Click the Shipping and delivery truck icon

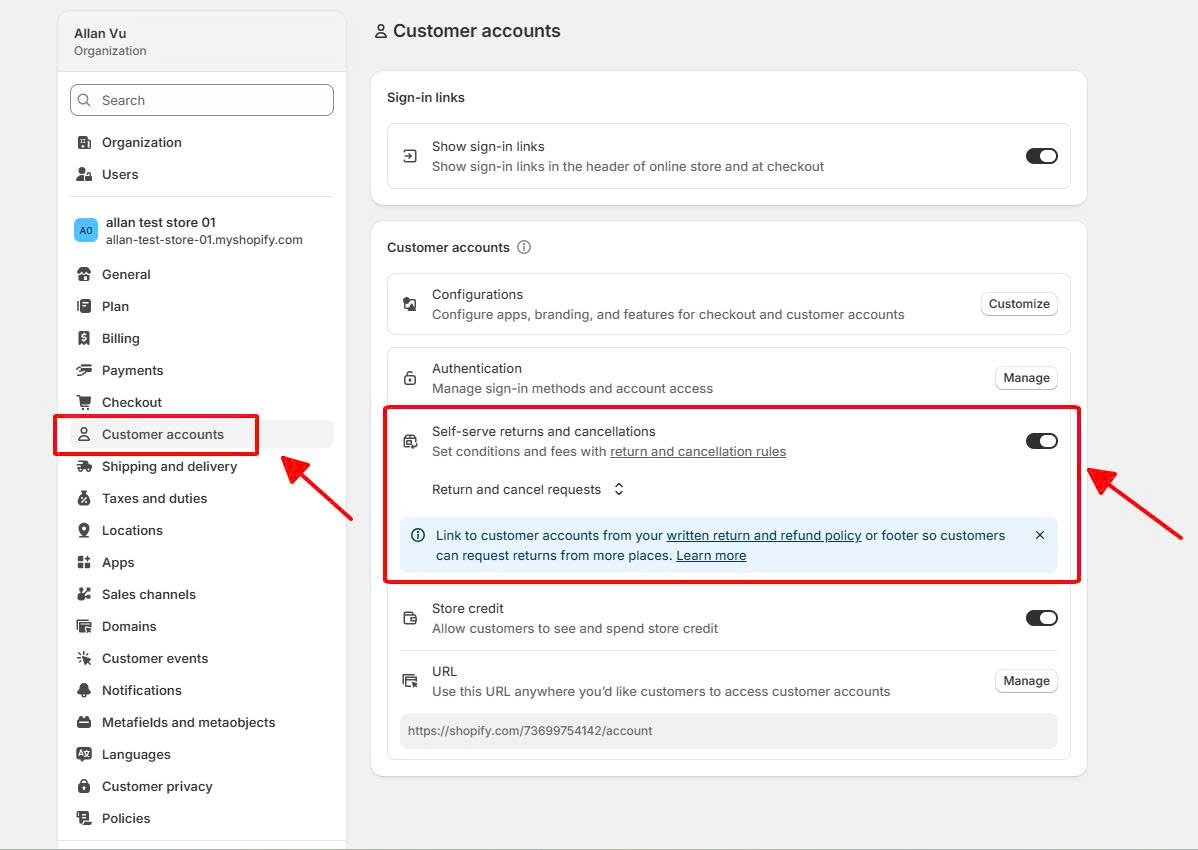coord(84,467)
